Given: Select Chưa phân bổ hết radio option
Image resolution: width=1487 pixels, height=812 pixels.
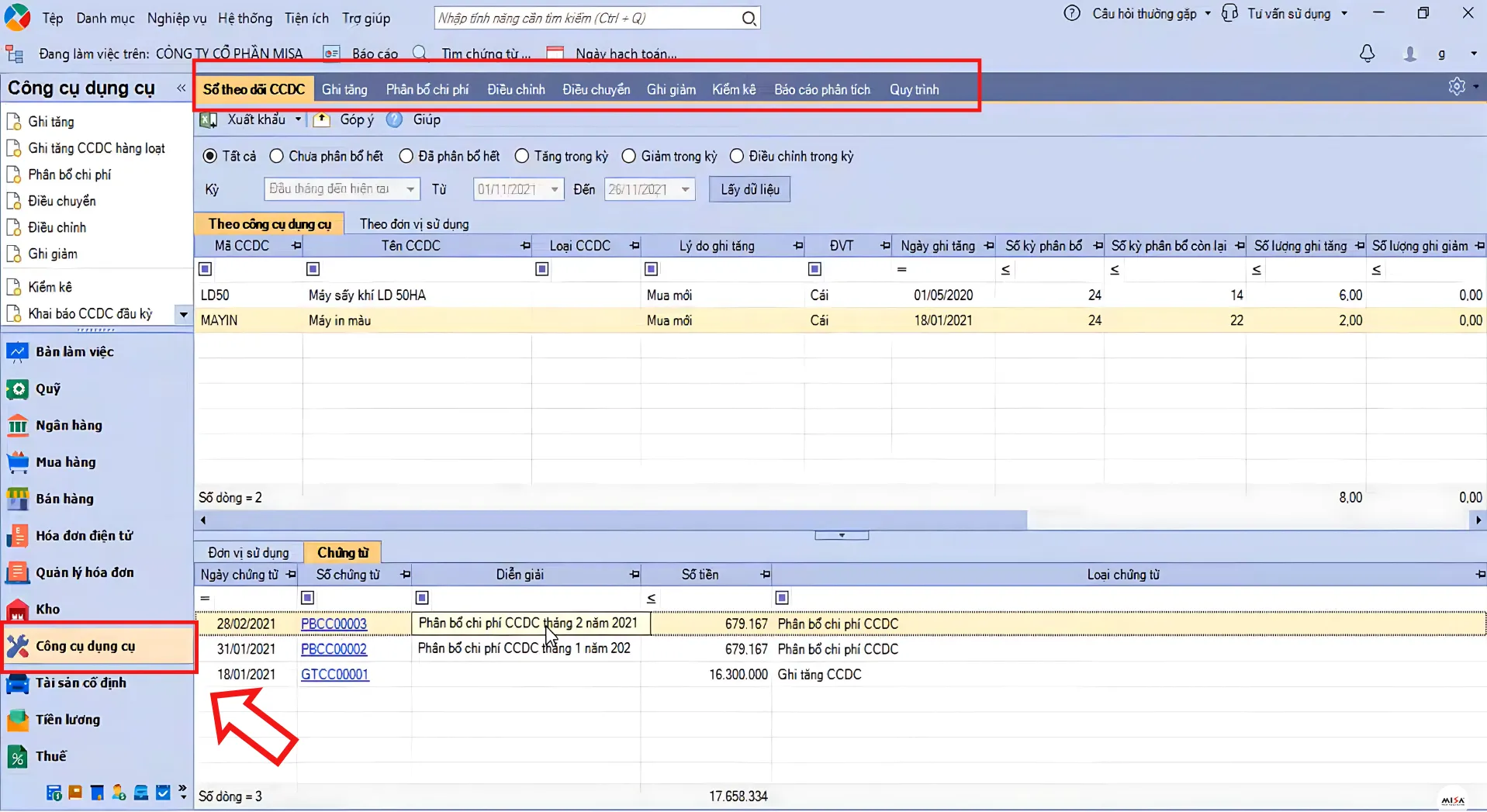Looking at the screenshot, I should coord(276,156).
